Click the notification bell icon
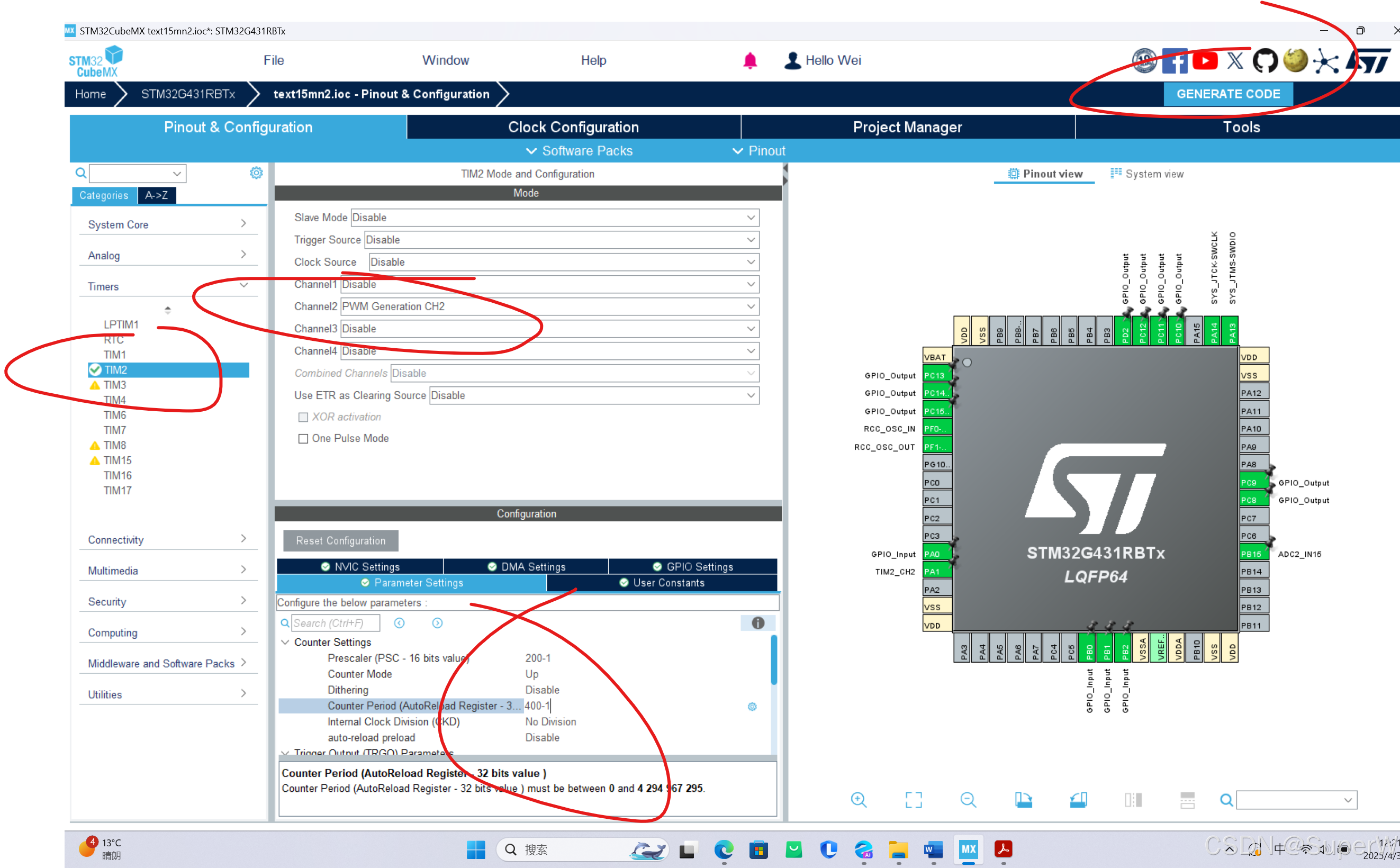Image resolution: width=1400 pixels, height=868 pixels. [x=749, y=61]
